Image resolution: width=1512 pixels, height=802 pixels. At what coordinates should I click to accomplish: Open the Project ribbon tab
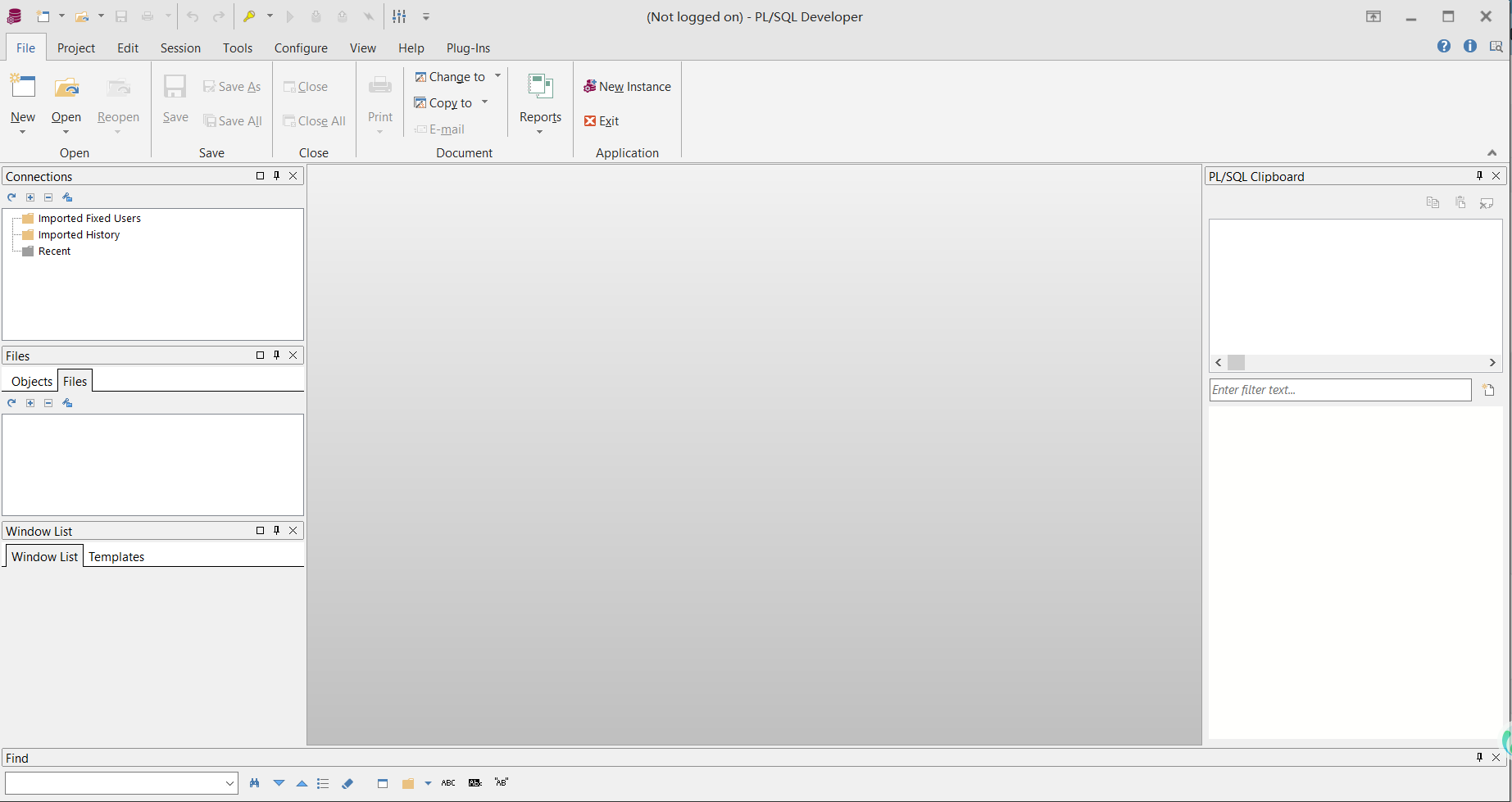click(x=76, y=48)
